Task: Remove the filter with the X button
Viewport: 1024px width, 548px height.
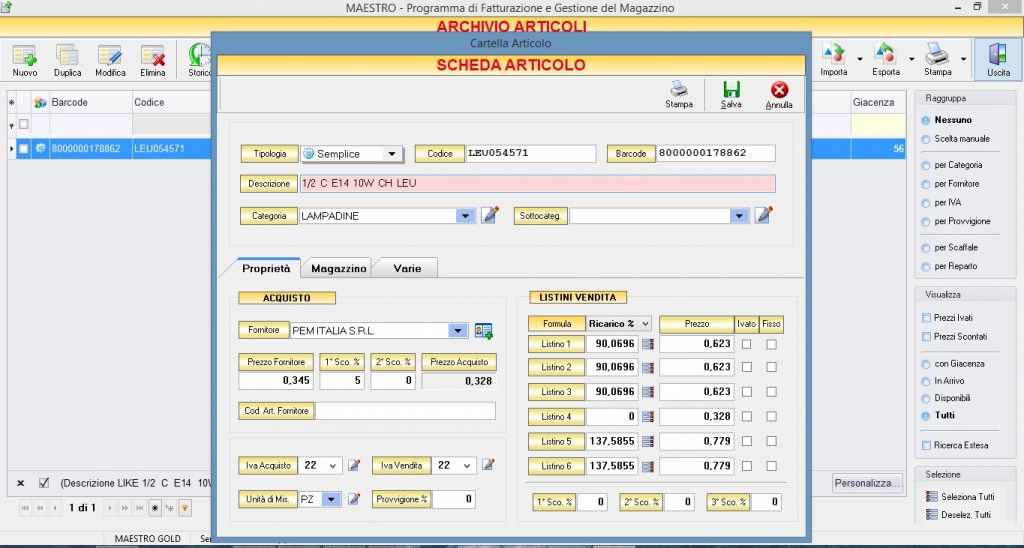Action: coord(20,483)
